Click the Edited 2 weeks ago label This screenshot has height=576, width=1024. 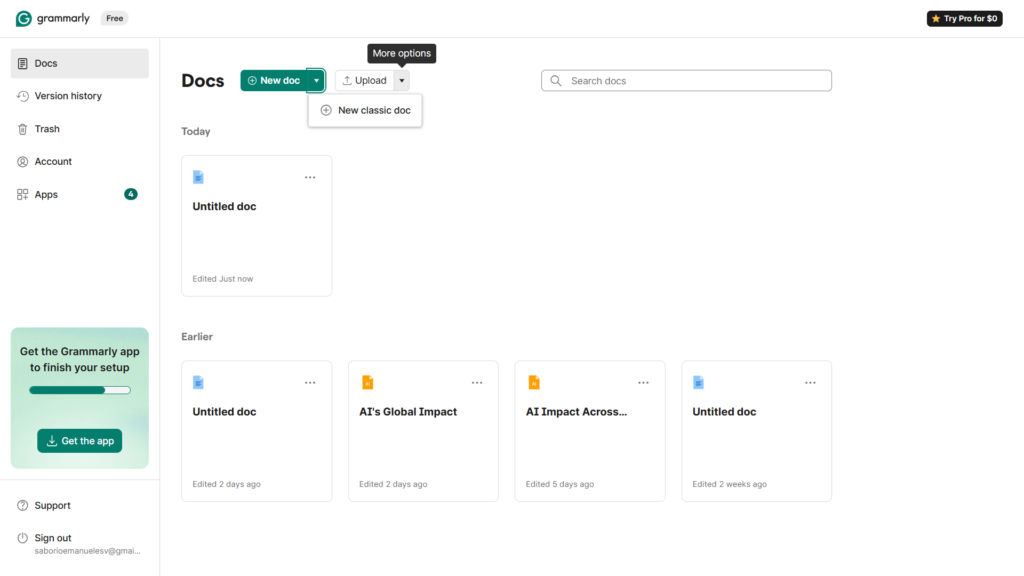click(729, 484)
